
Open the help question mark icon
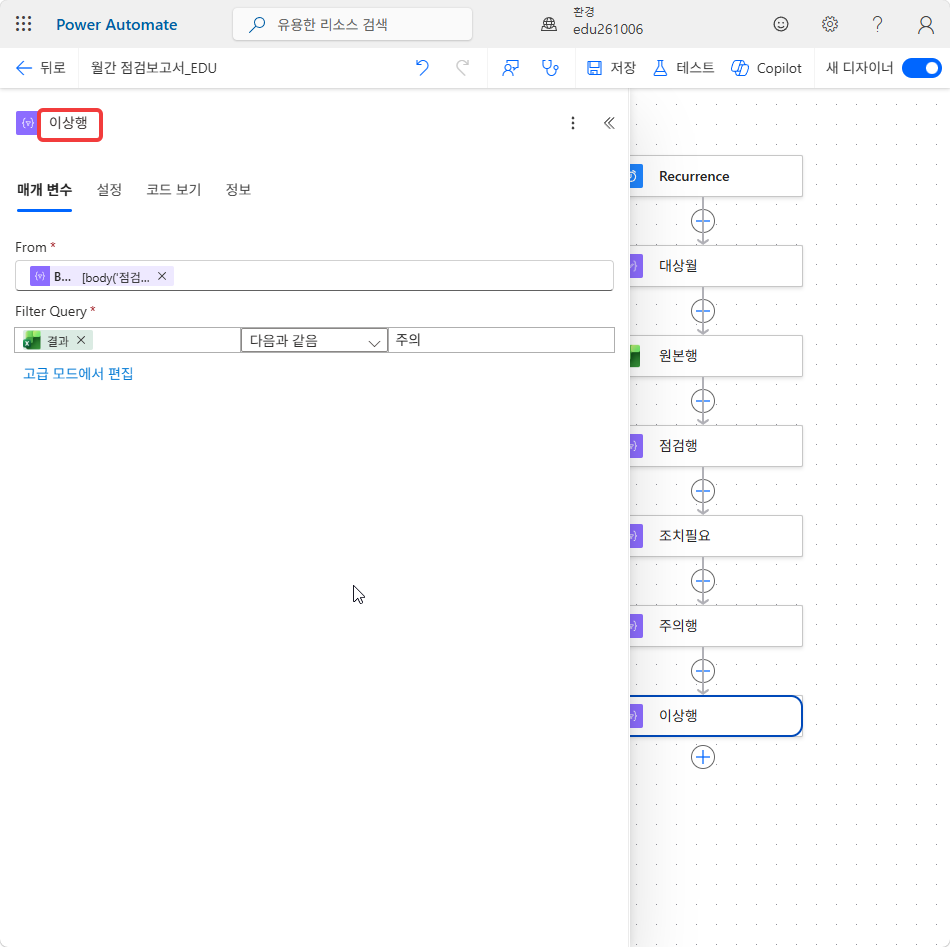pyautogui.click(x=877, y=24)
